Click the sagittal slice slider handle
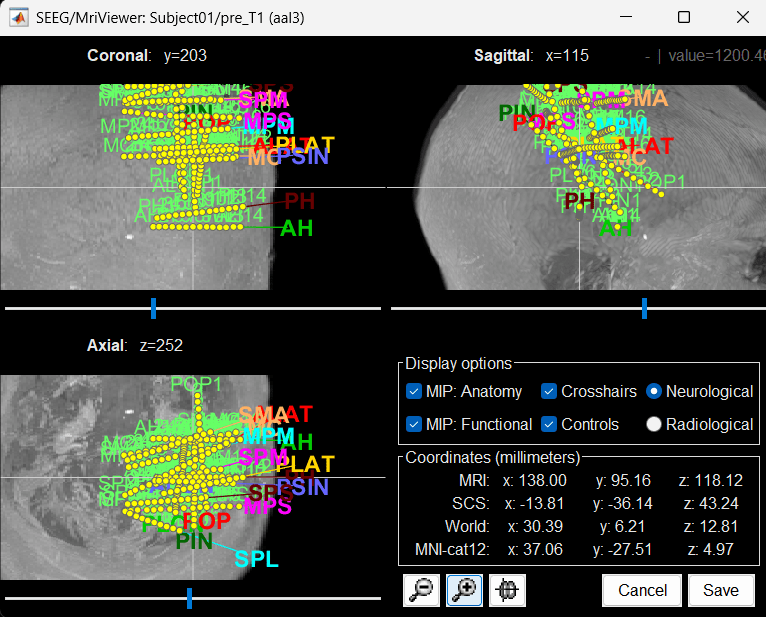 coord(644,308)
